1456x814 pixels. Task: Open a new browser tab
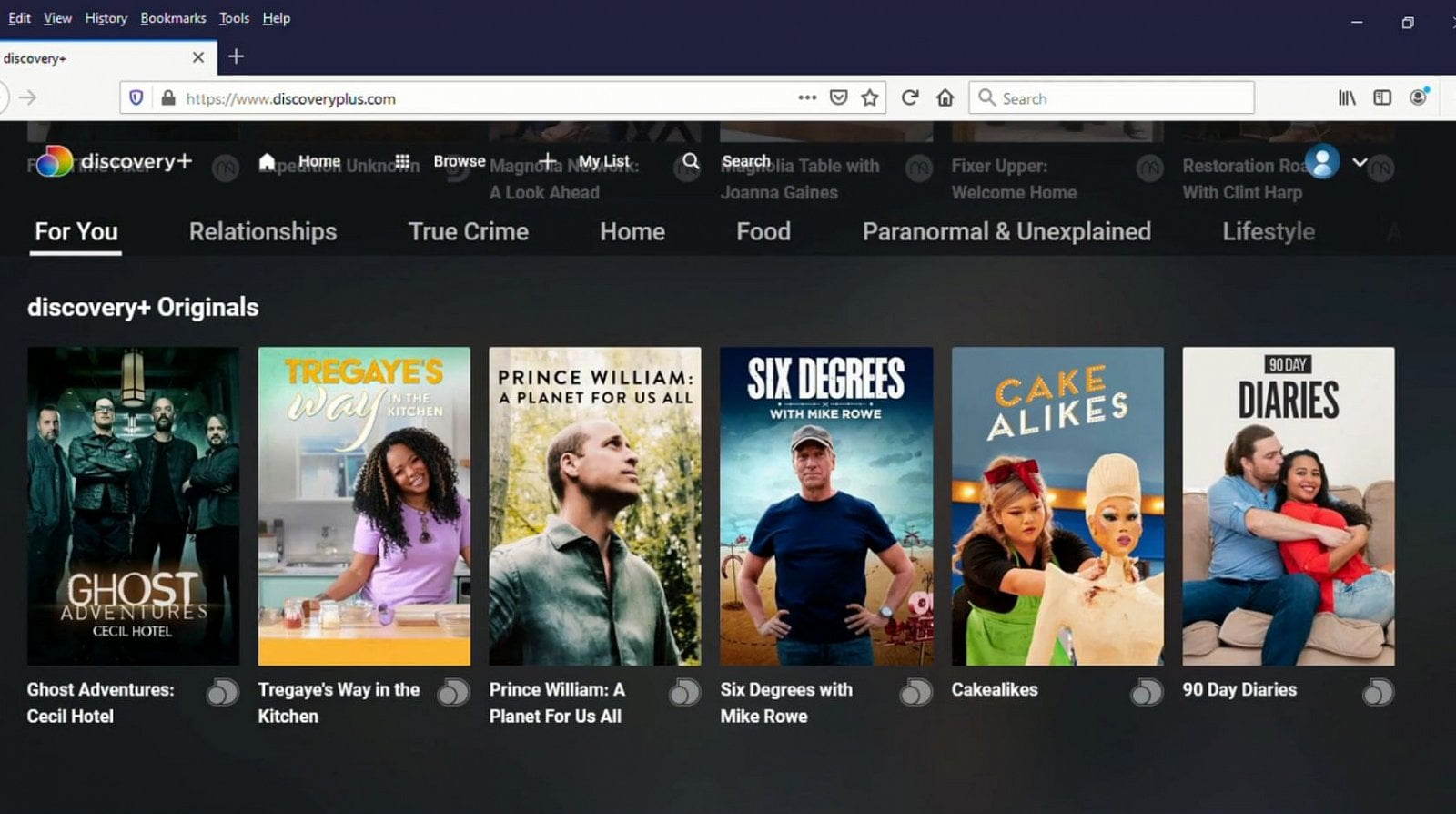click(236, 56)
